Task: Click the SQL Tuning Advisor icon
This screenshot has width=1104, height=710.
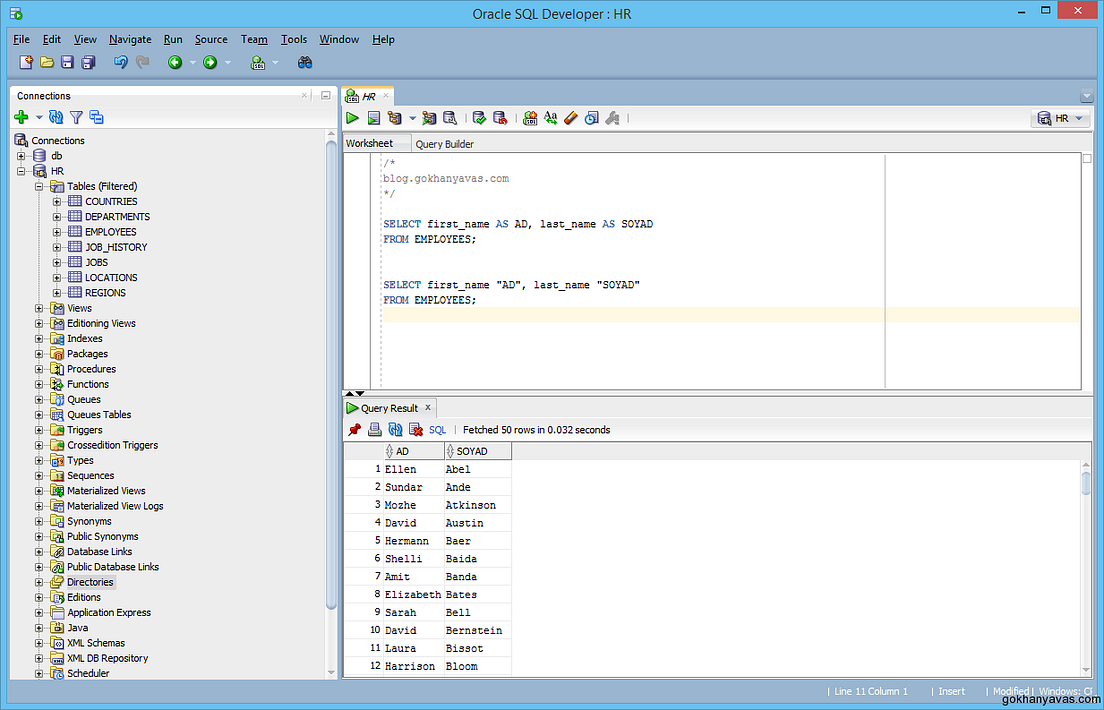Action: 449,118
